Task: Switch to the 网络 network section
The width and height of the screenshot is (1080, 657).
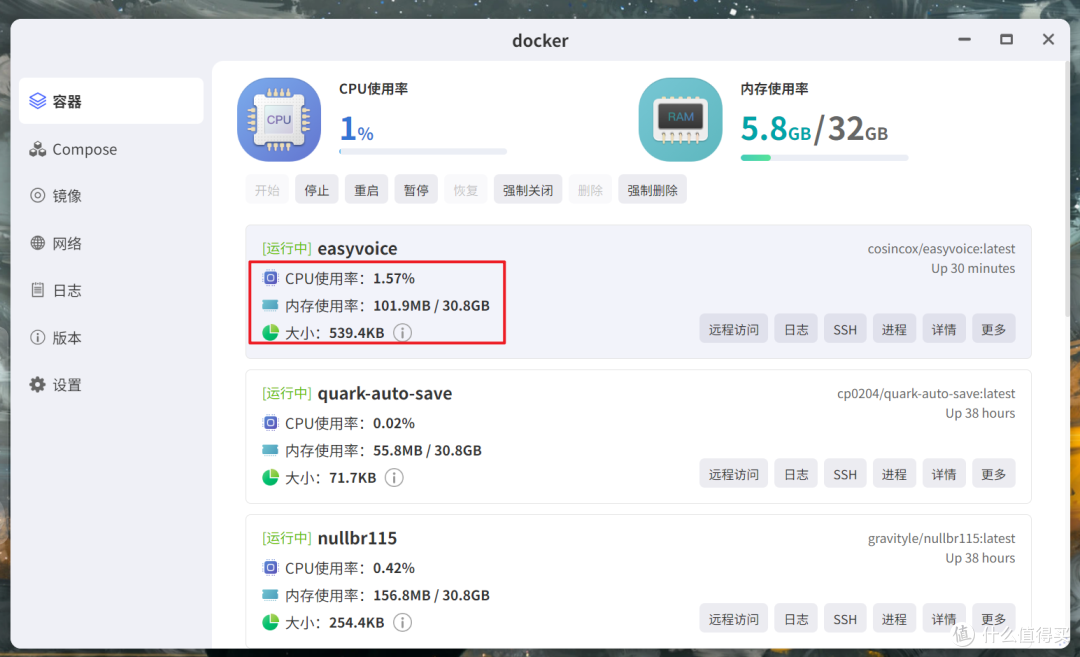Action: 111,243
